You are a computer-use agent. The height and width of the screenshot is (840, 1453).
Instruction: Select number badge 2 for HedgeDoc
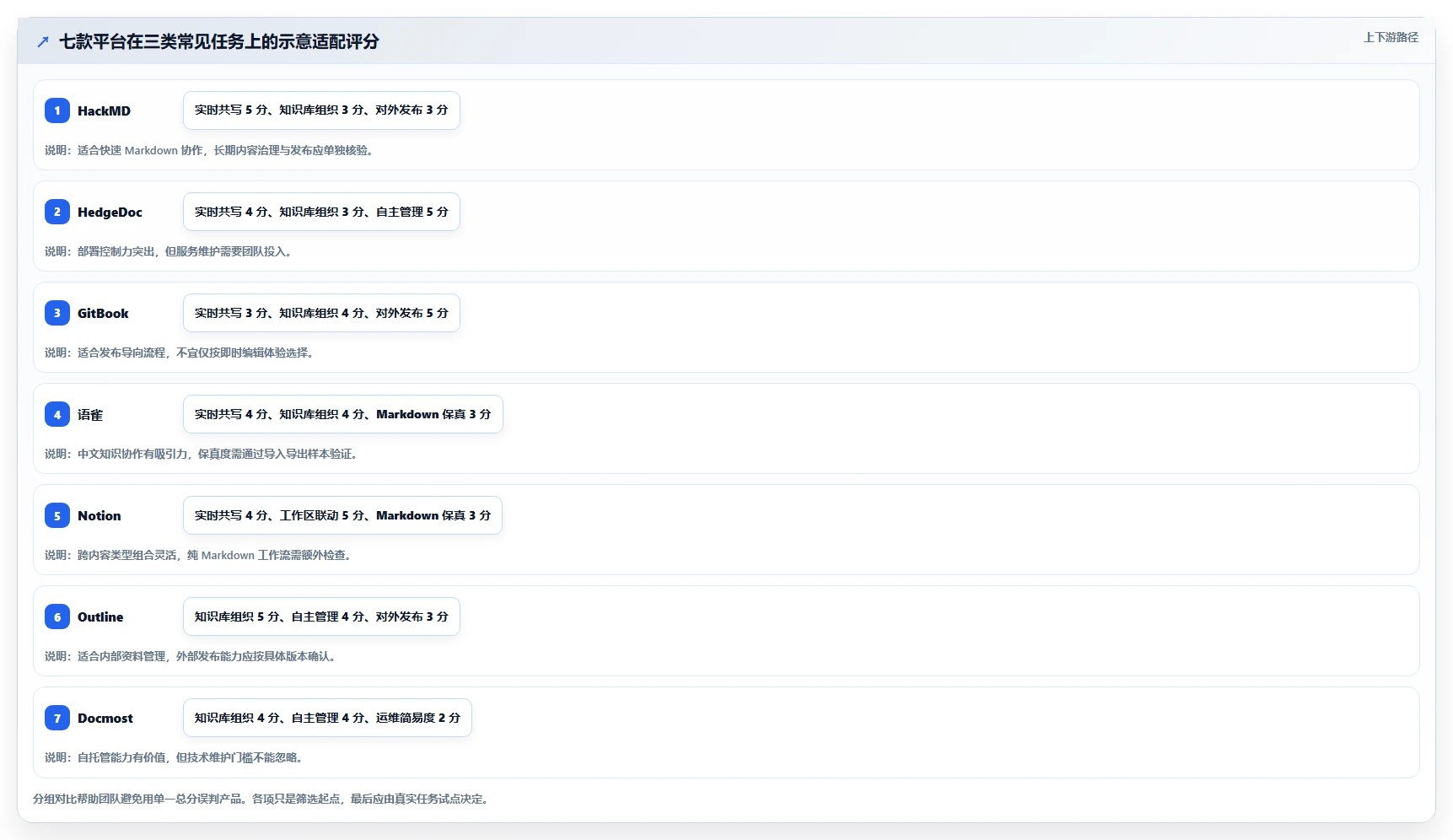57,212
